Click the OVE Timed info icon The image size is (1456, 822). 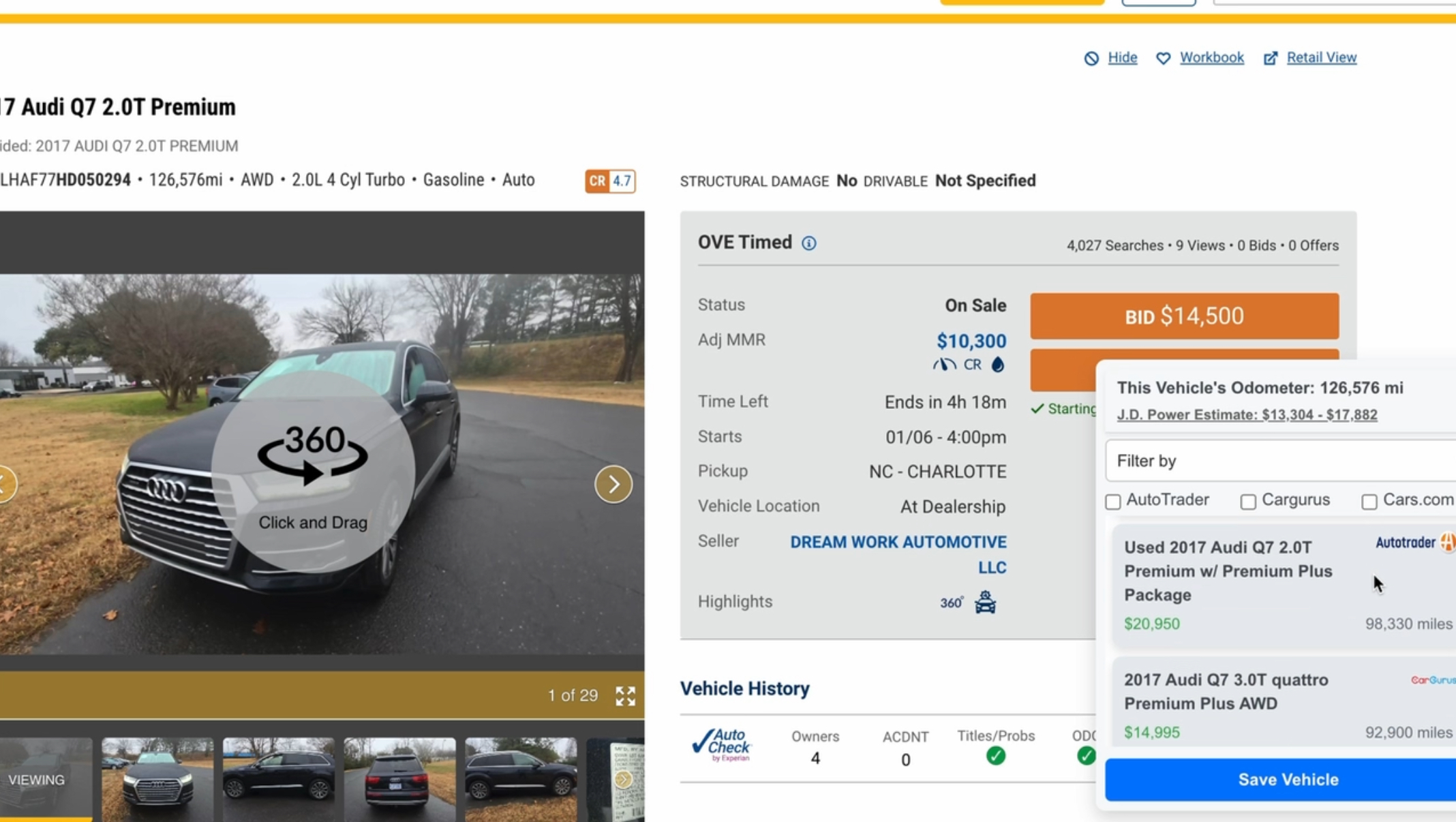[x=809, y=243]
